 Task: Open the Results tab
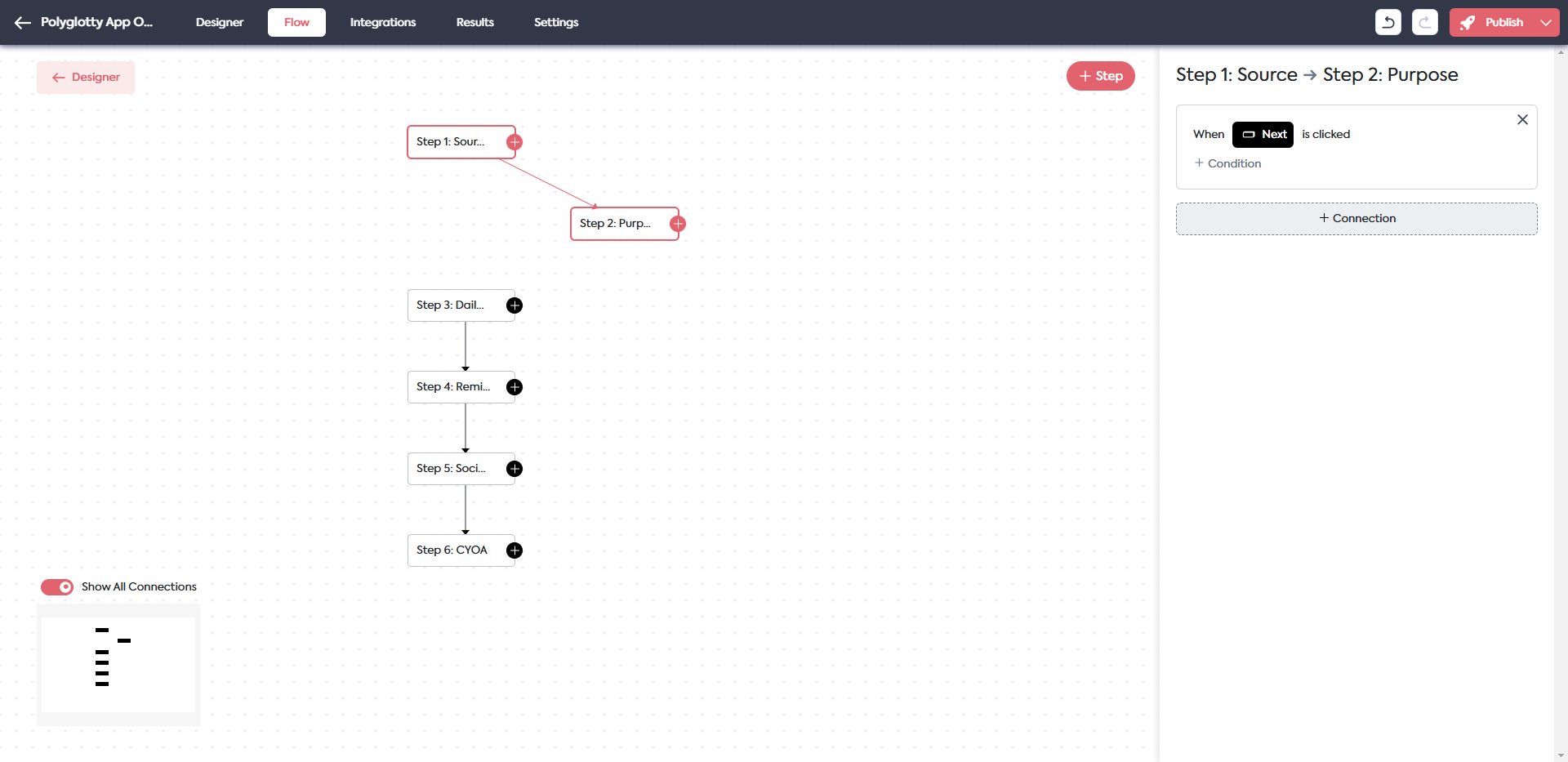474,22
